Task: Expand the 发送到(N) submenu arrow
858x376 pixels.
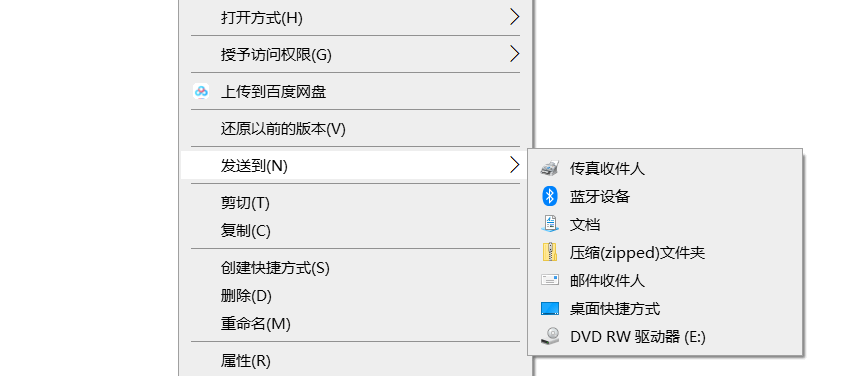Action: 514,165
